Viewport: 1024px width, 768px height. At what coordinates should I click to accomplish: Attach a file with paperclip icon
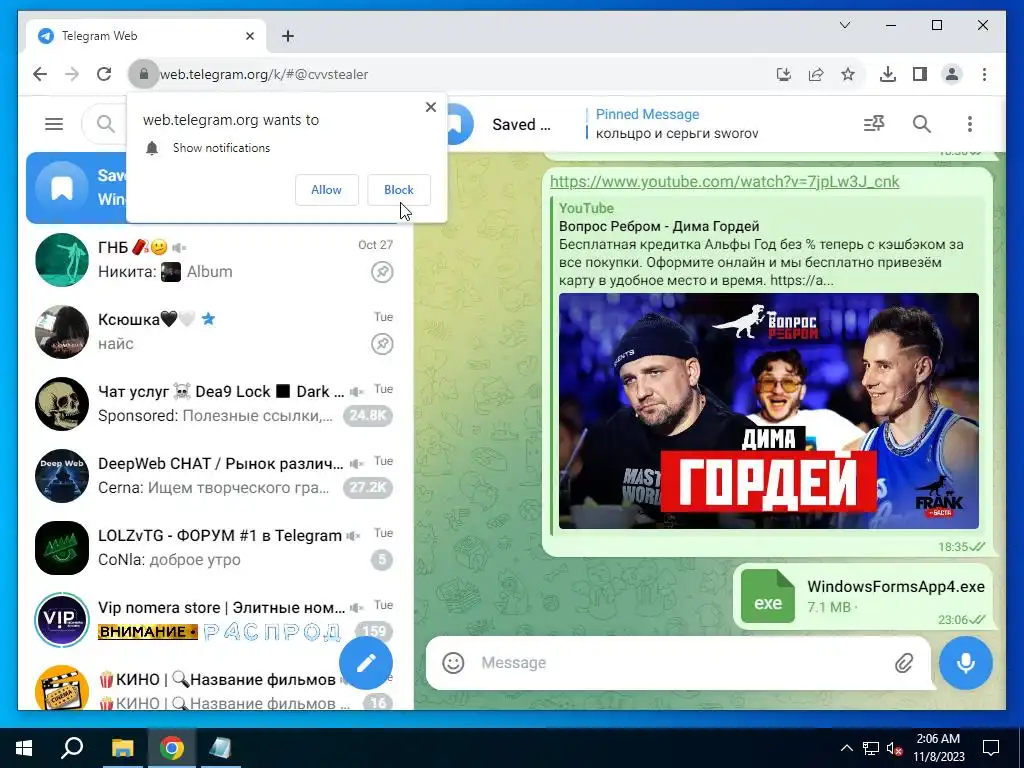(x=904, y=664)
